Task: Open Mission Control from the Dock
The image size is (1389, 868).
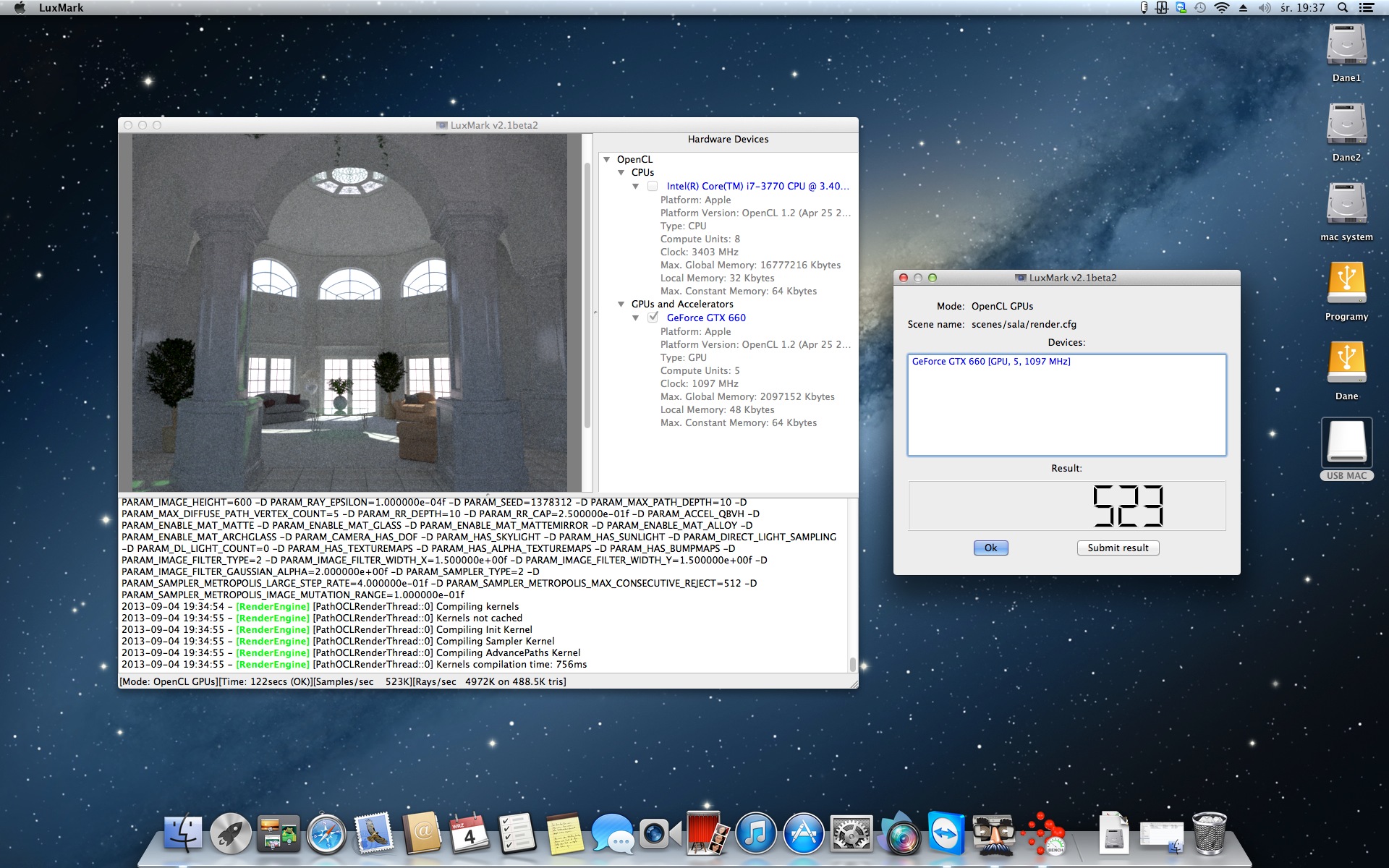Action: (x=279, y=834)
